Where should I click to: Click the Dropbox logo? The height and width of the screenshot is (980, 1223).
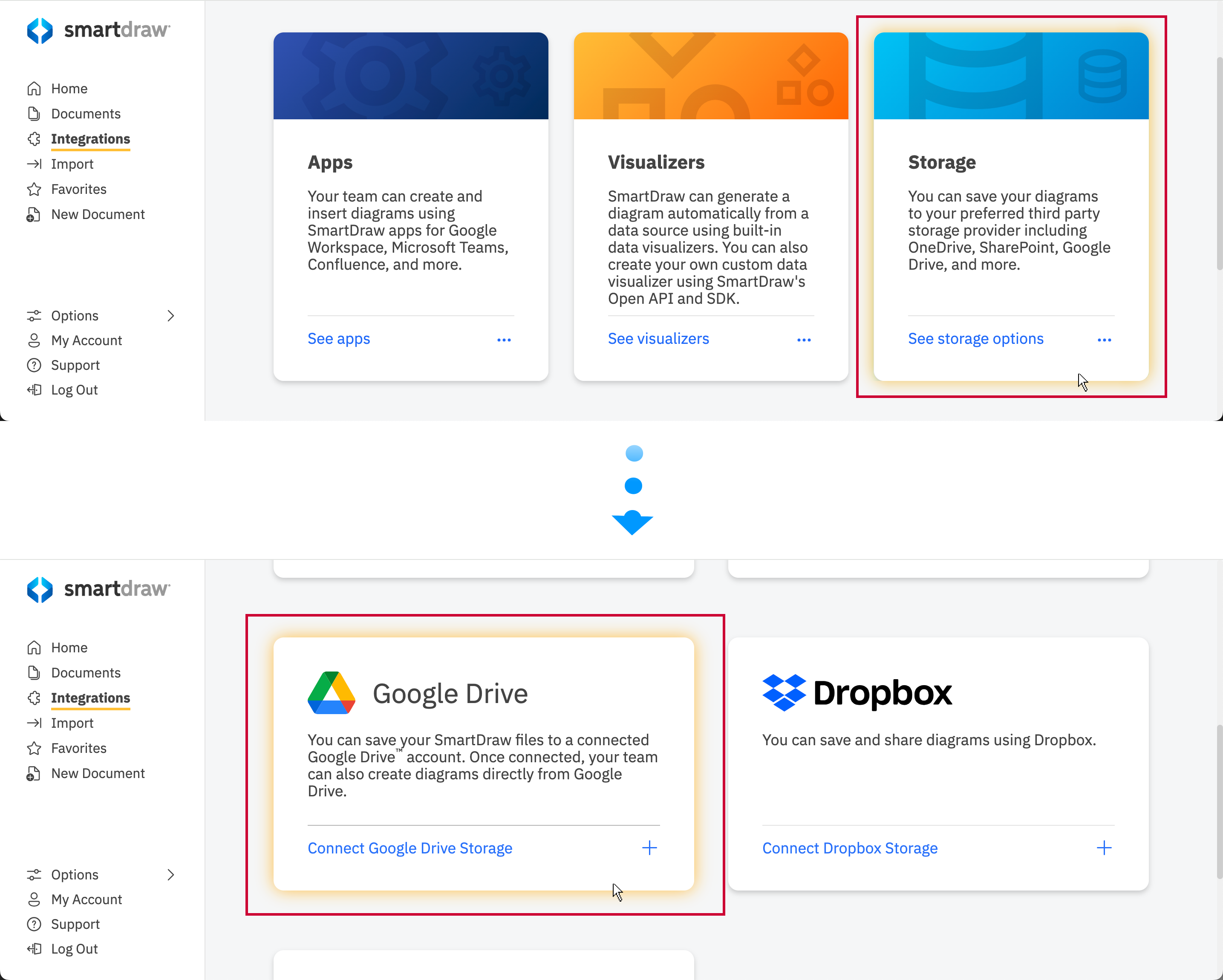click(x=857, y=692)
